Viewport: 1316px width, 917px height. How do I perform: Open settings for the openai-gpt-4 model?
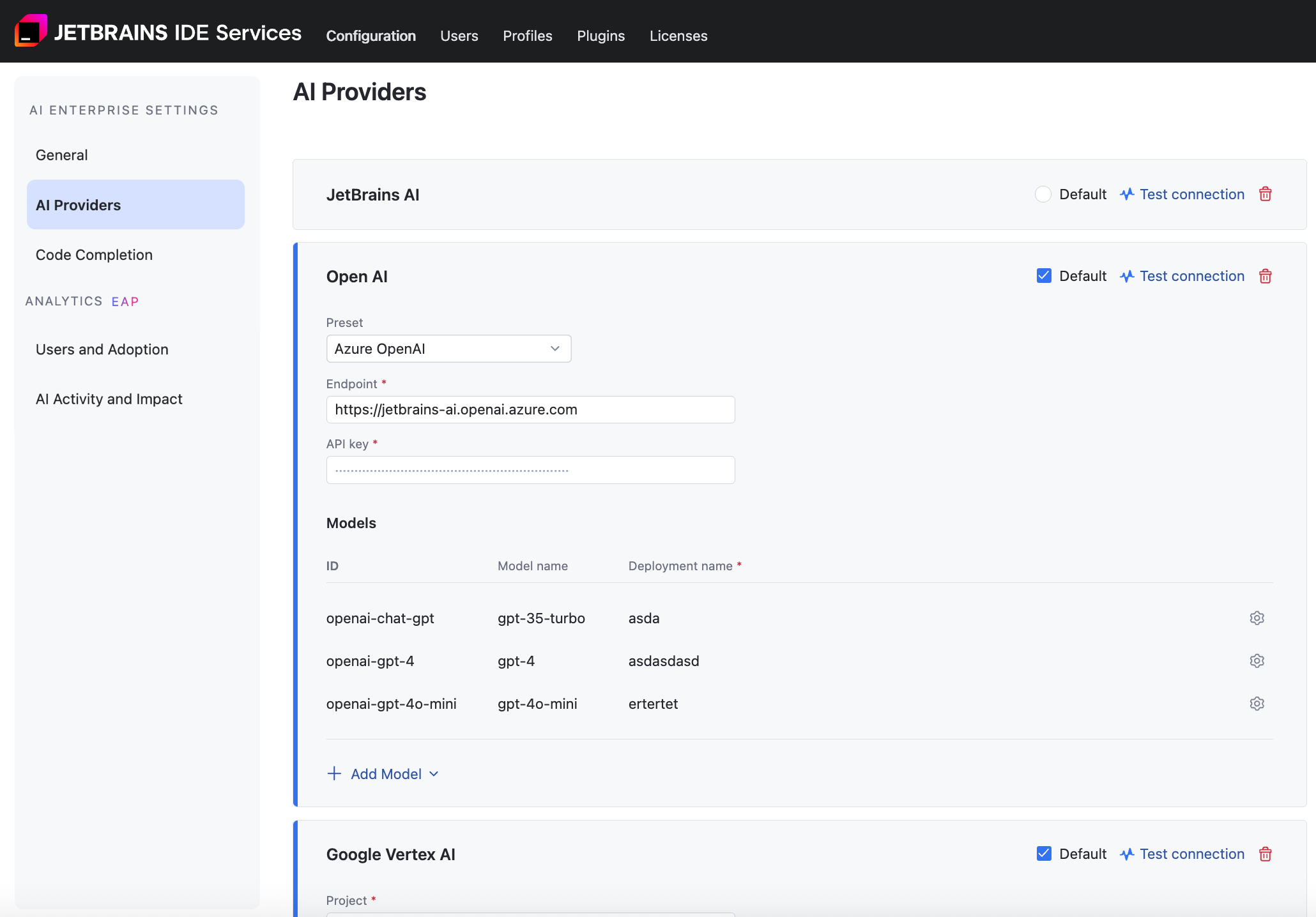1257,661
